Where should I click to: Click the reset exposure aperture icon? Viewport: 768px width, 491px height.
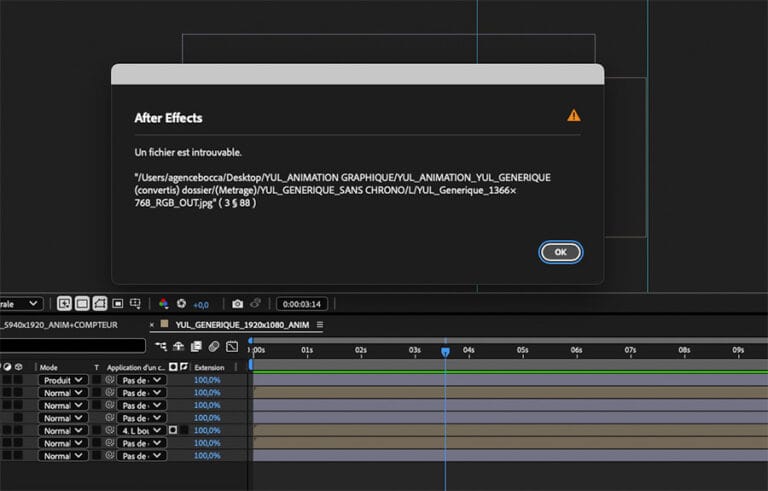click(181, 304)
